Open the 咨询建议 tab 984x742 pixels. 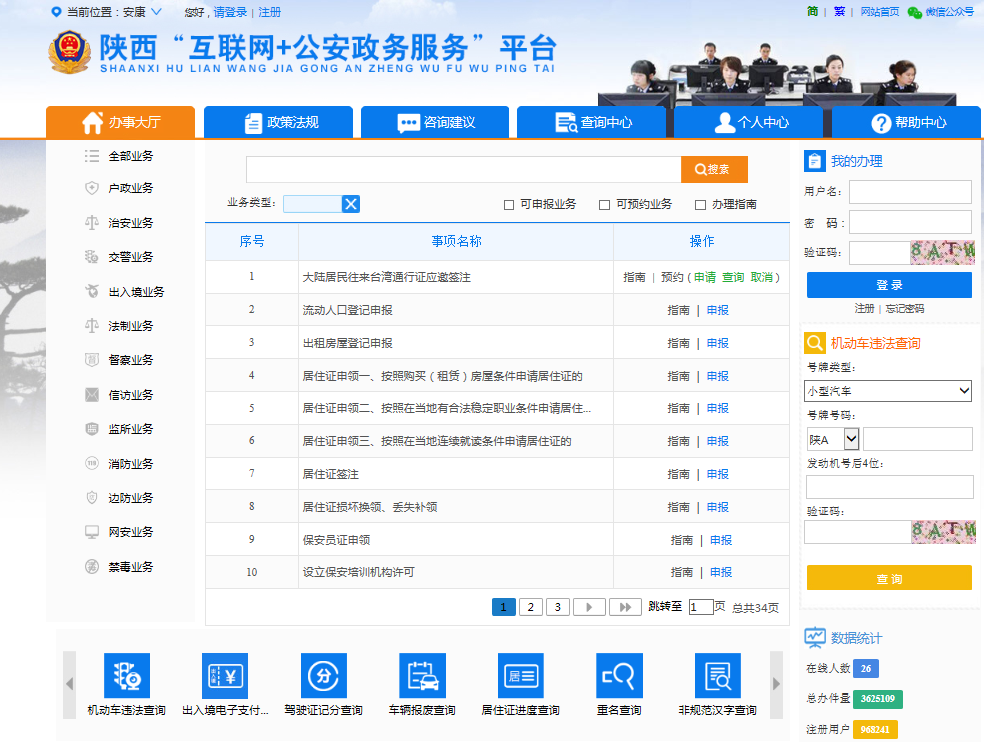pyautogui.click(x=435, y=122)
